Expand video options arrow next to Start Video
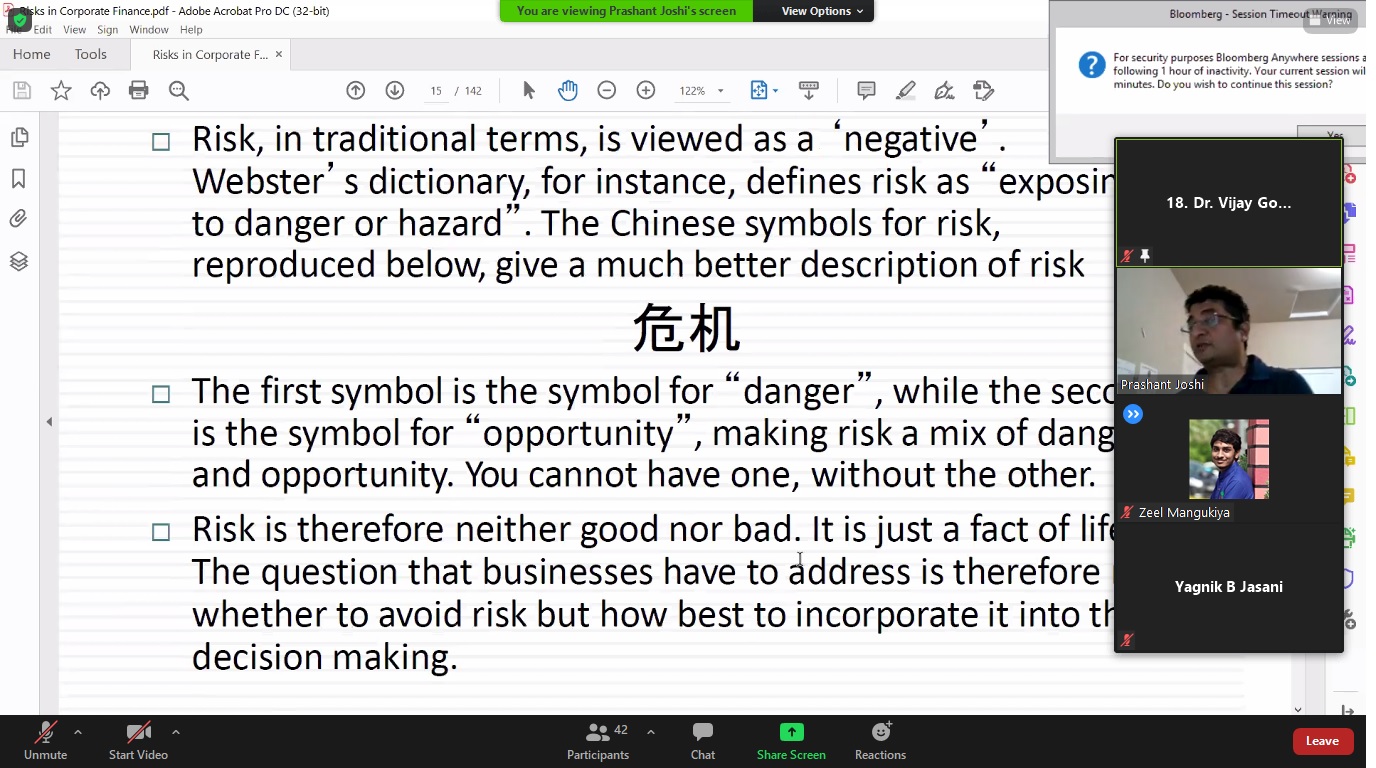 [x=176, y=732]
